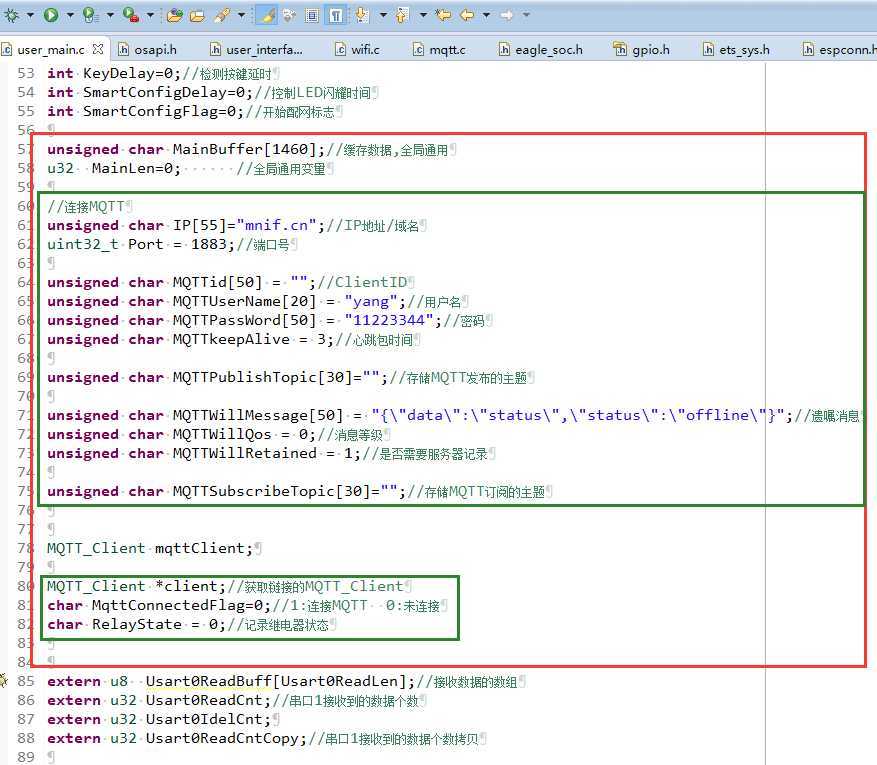
Task: Close the user_main.c tab
Action: pos(98,49)
